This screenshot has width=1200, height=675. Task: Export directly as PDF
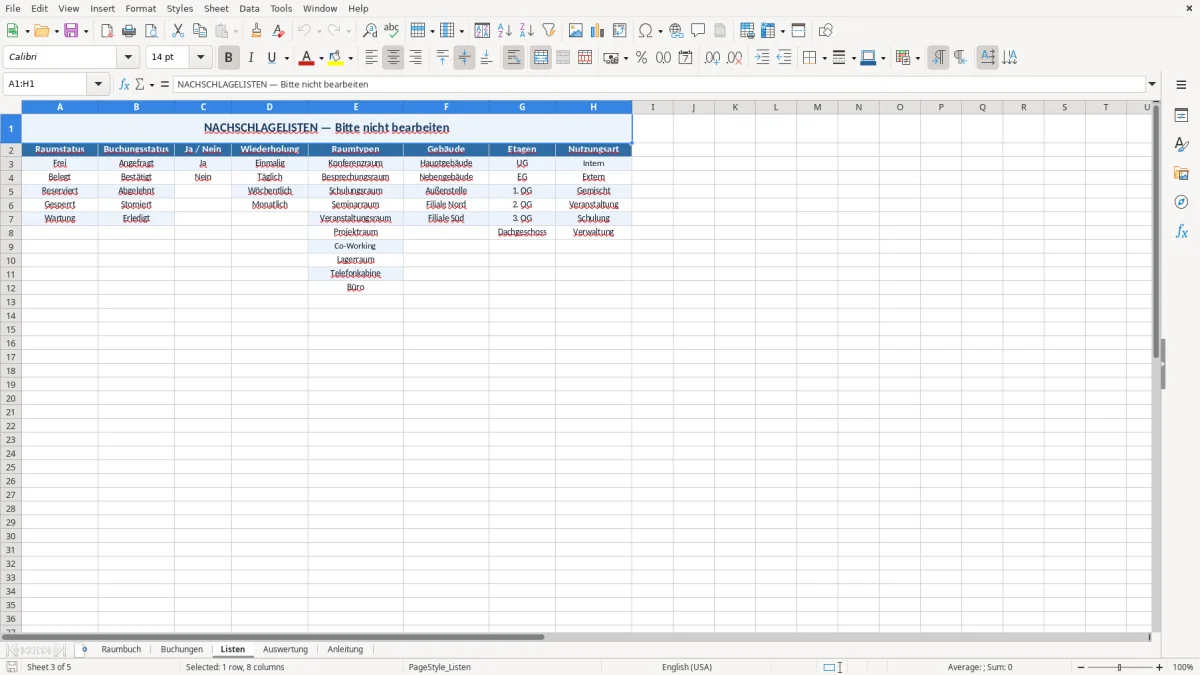tap(107, 31)
